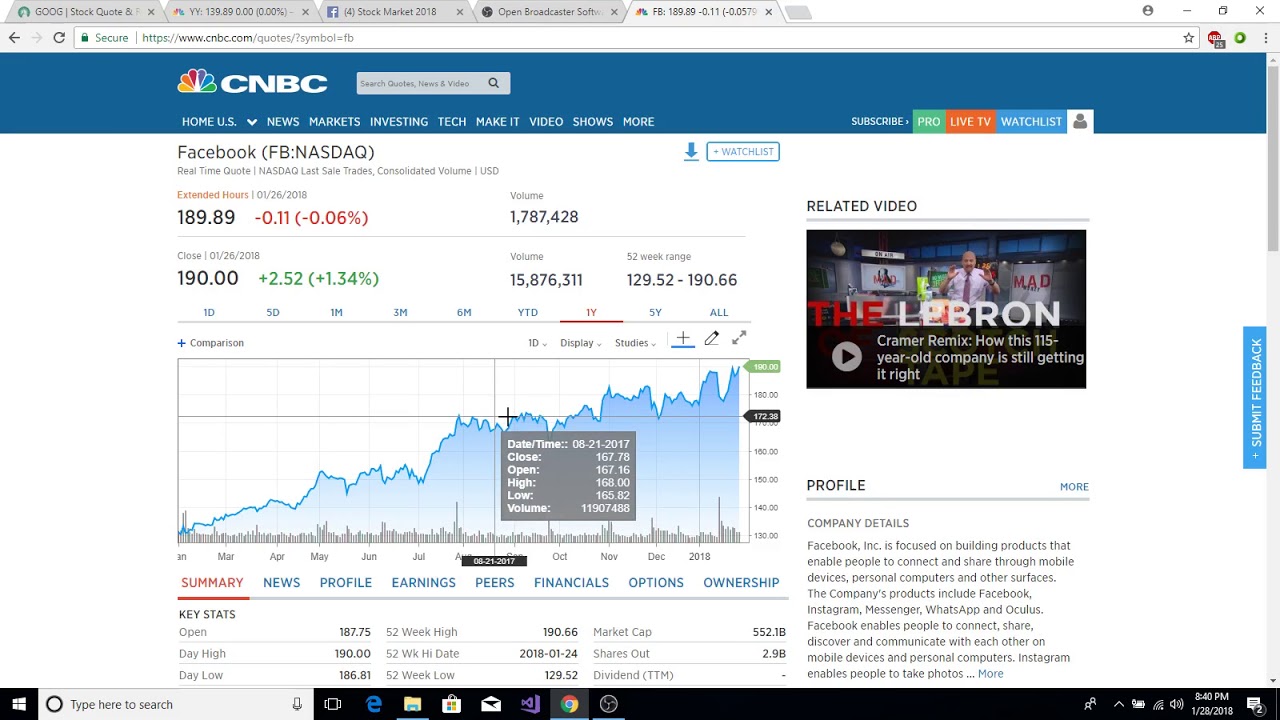1280x720 pixels.
Task: Go back with the browser back arrow
Action: (x=14, y=37)
